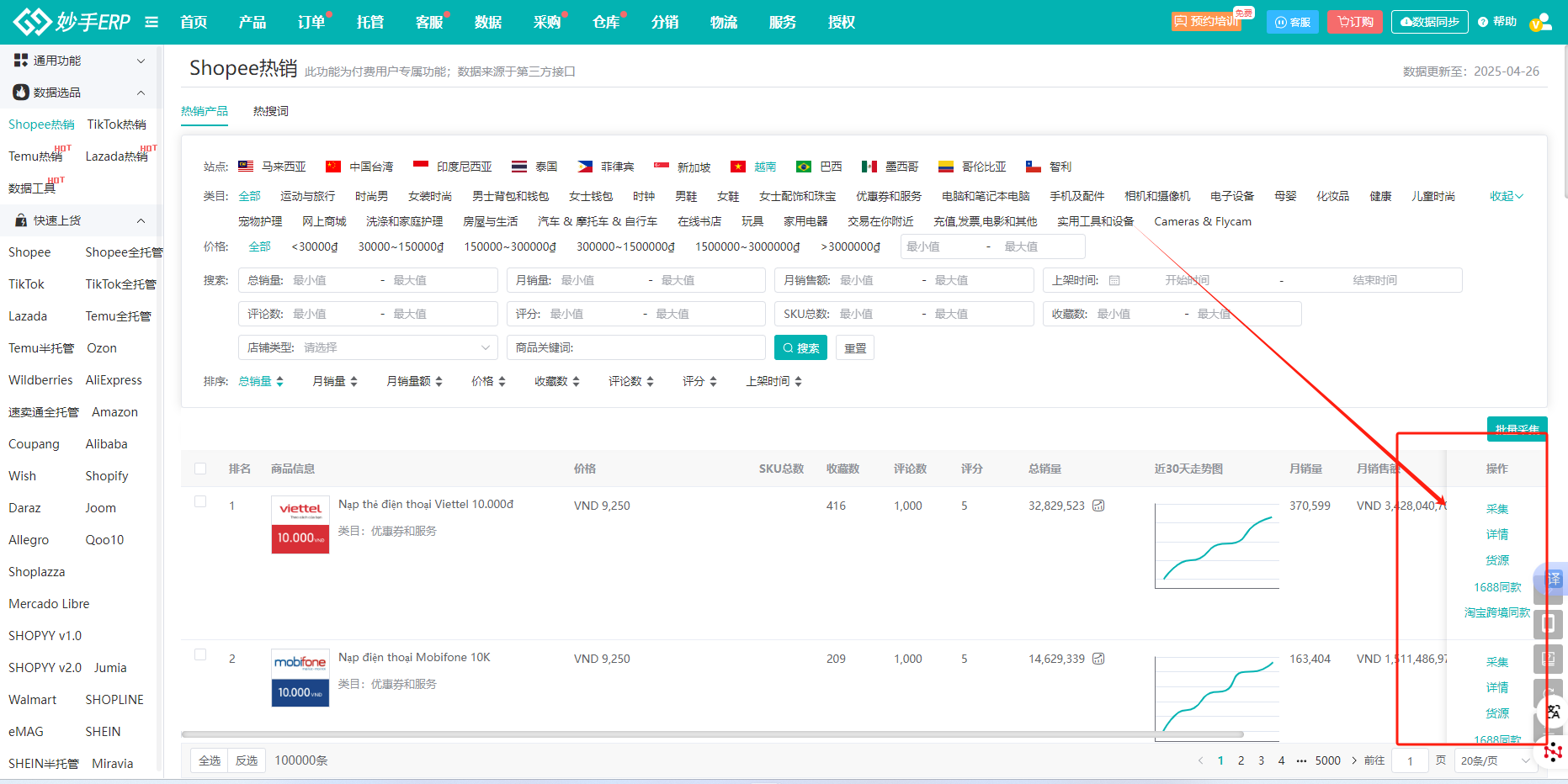Click the green 搜索 search button

pyautogui.click(x=800, y=347)
